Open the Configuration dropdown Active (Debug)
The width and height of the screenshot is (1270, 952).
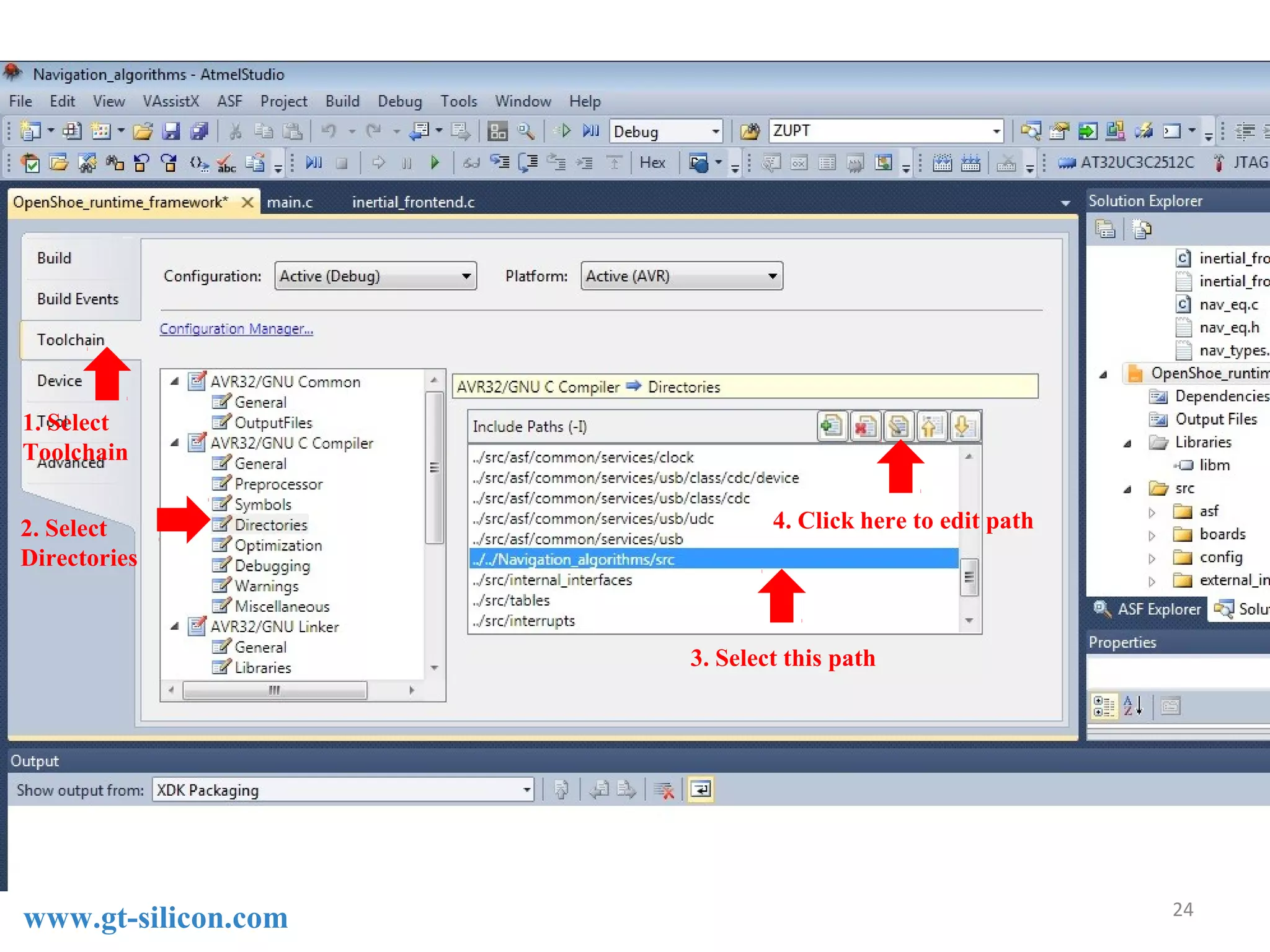(x=375, y=276)
